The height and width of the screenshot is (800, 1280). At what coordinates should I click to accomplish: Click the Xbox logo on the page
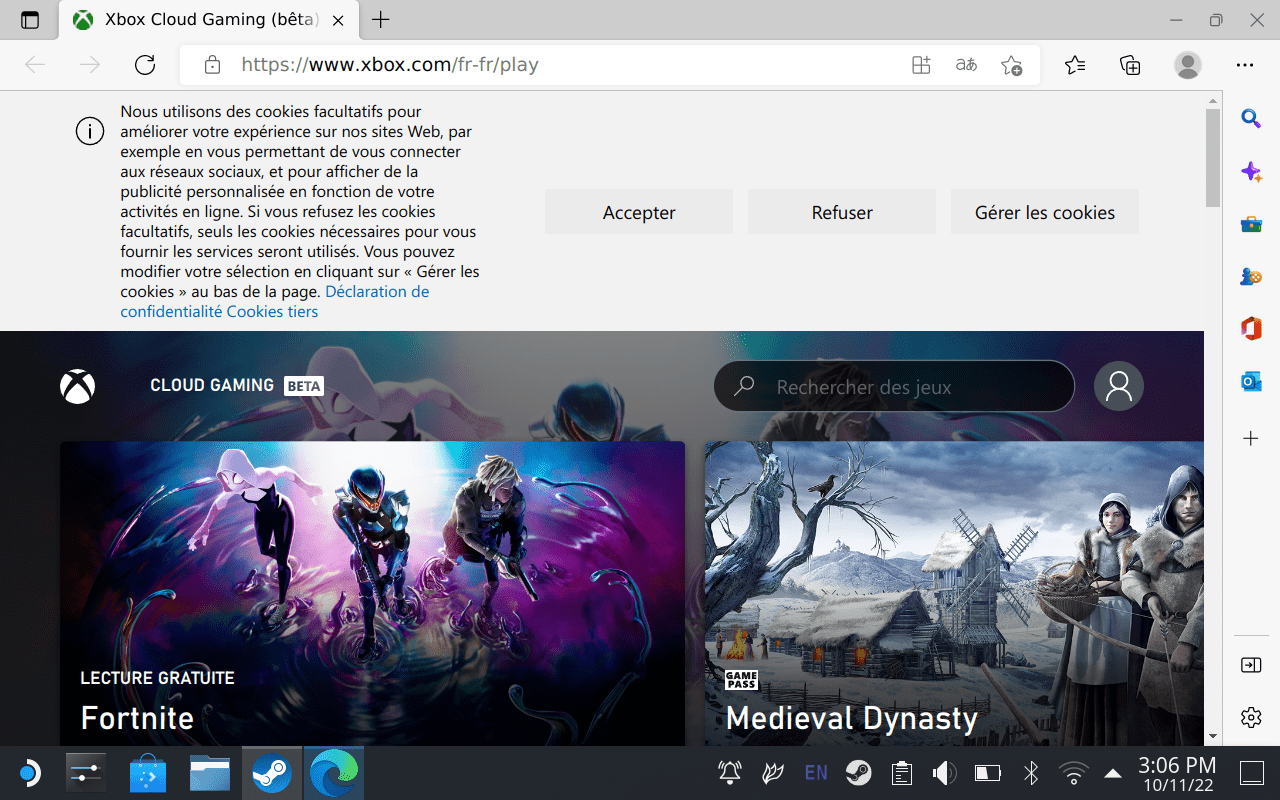tap(78, 386)
